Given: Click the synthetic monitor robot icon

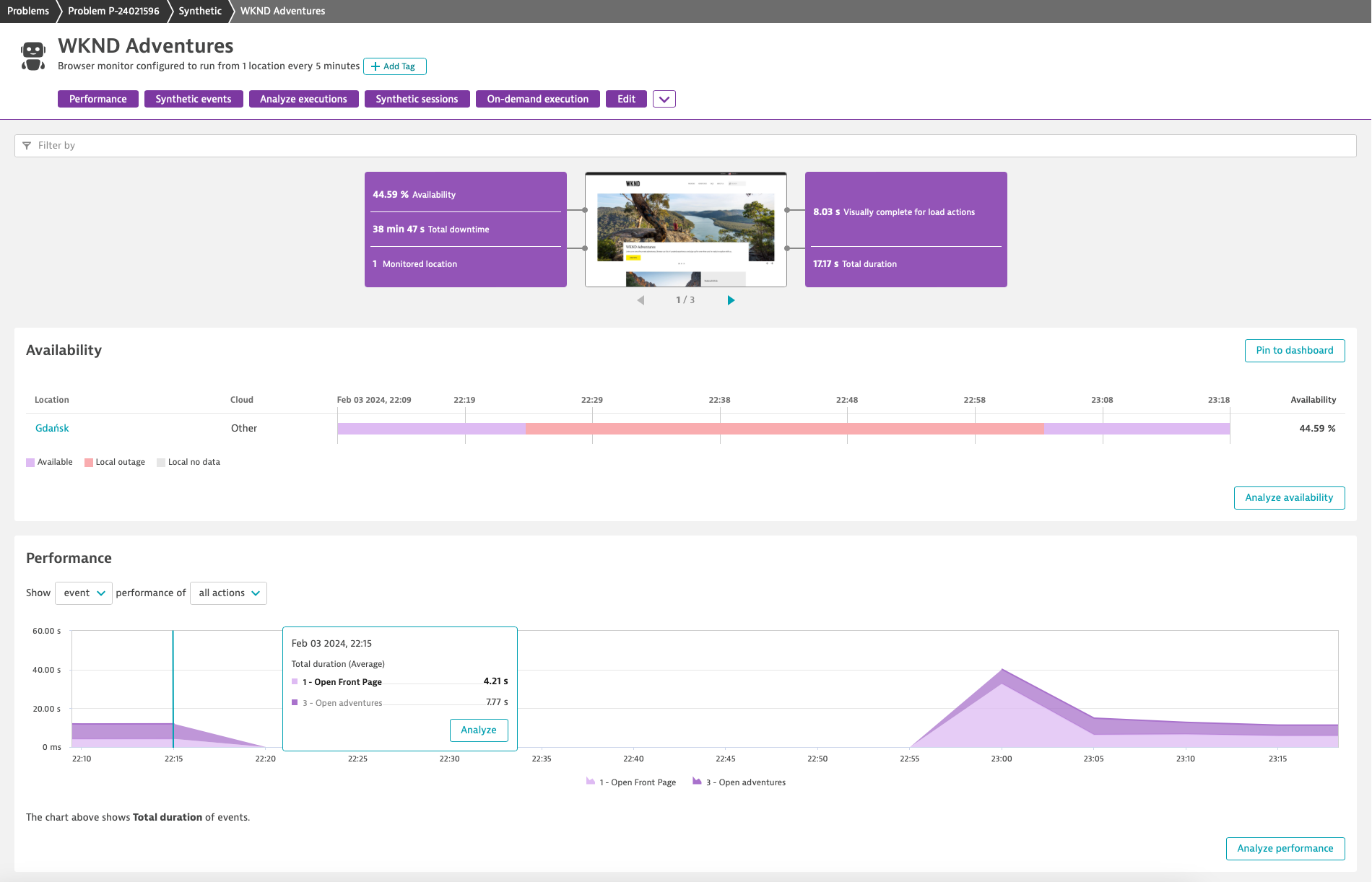Looking at the screenshot, I should coord(32,55).
